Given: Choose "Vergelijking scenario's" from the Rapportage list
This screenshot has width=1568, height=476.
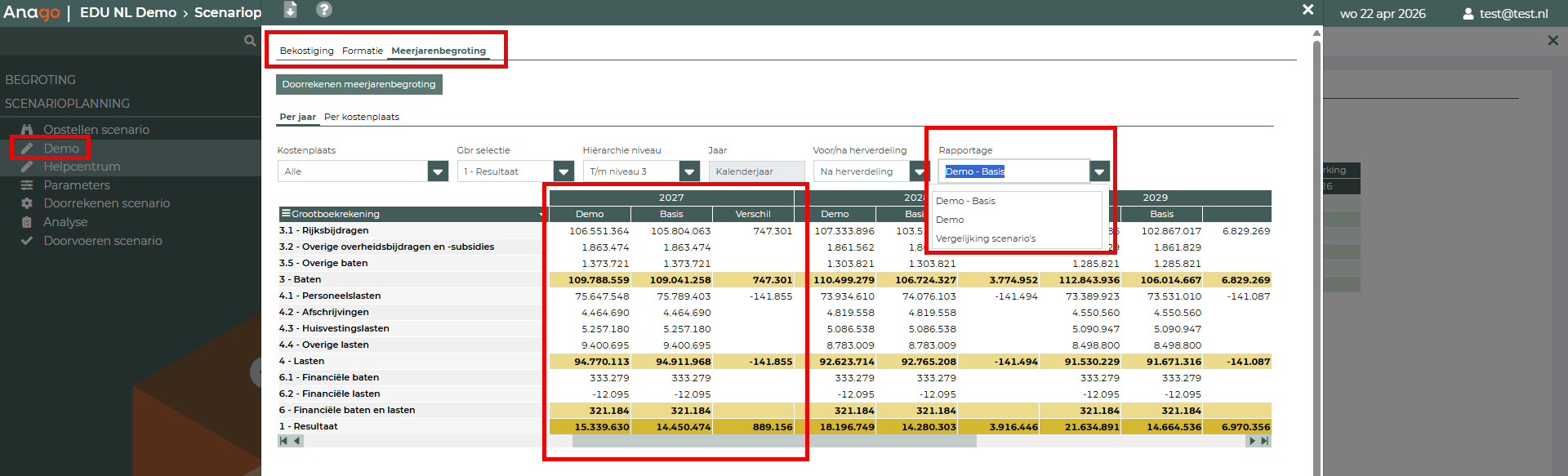Looking at the screenshot, I should [985, 238].
